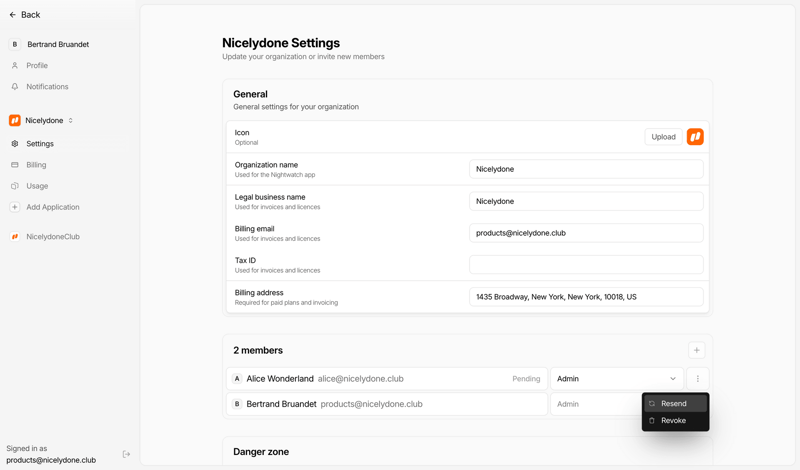Screen dimensions: 800x470
Task: Click the NicelydoneClub app icon
Action: (15, 237)
